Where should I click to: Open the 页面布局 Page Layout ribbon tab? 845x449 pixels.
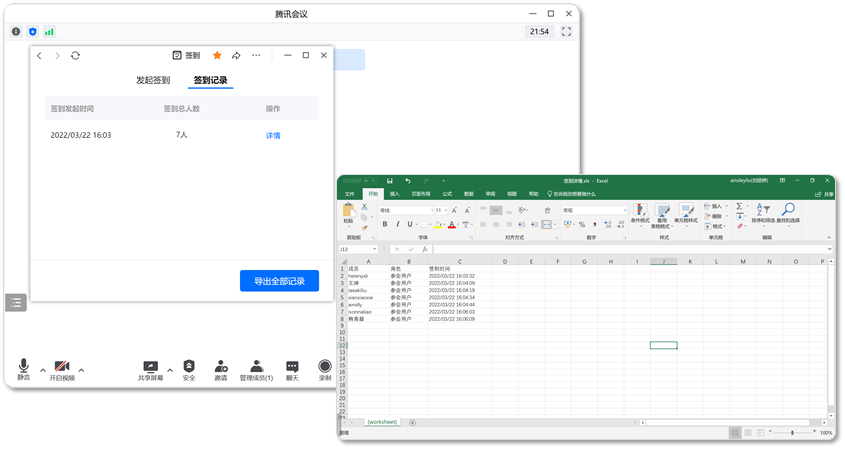[421, 194]
